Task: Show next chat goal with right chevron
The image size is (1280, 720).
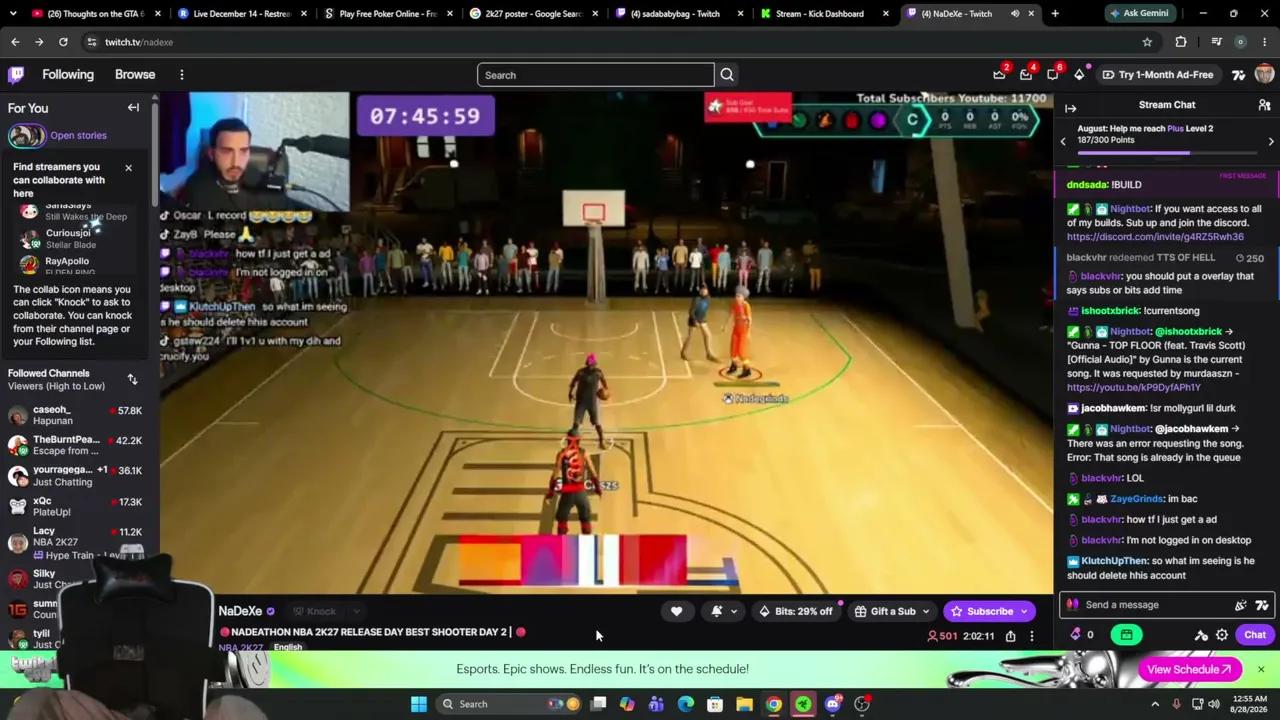Action: tap(1271, 141)
